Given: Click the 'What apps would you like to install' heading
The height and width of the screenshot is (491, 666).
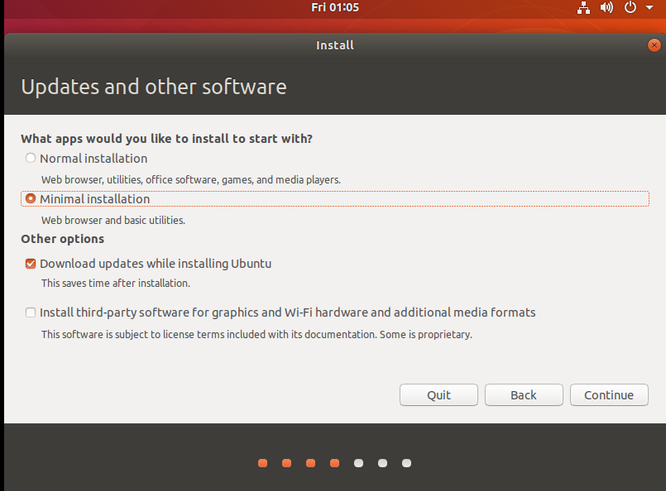Looking at the screenshot, I should (166, 139).
